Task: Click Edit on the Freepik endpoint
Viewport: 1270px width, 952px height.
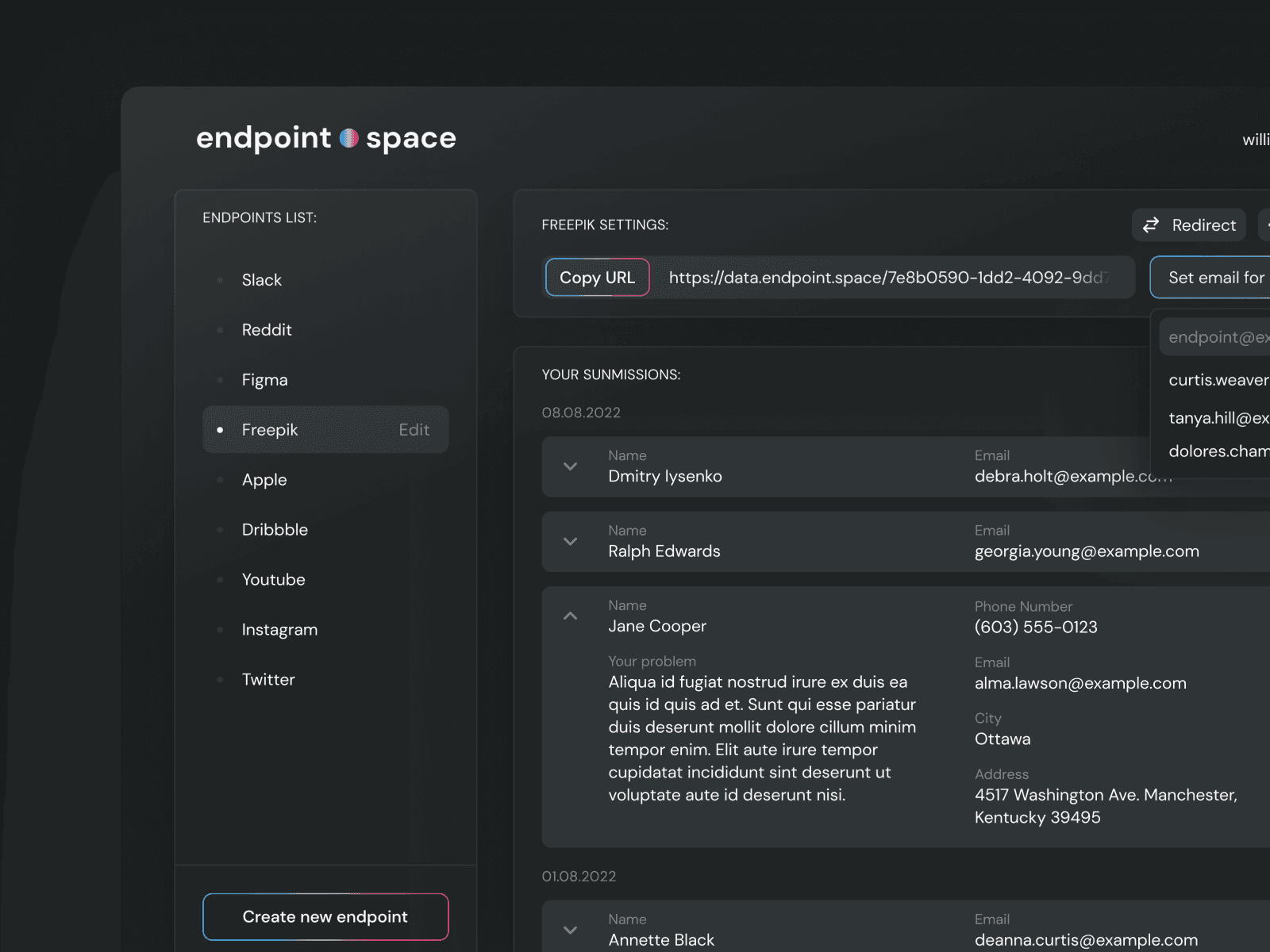Action: tap(414, 430)
